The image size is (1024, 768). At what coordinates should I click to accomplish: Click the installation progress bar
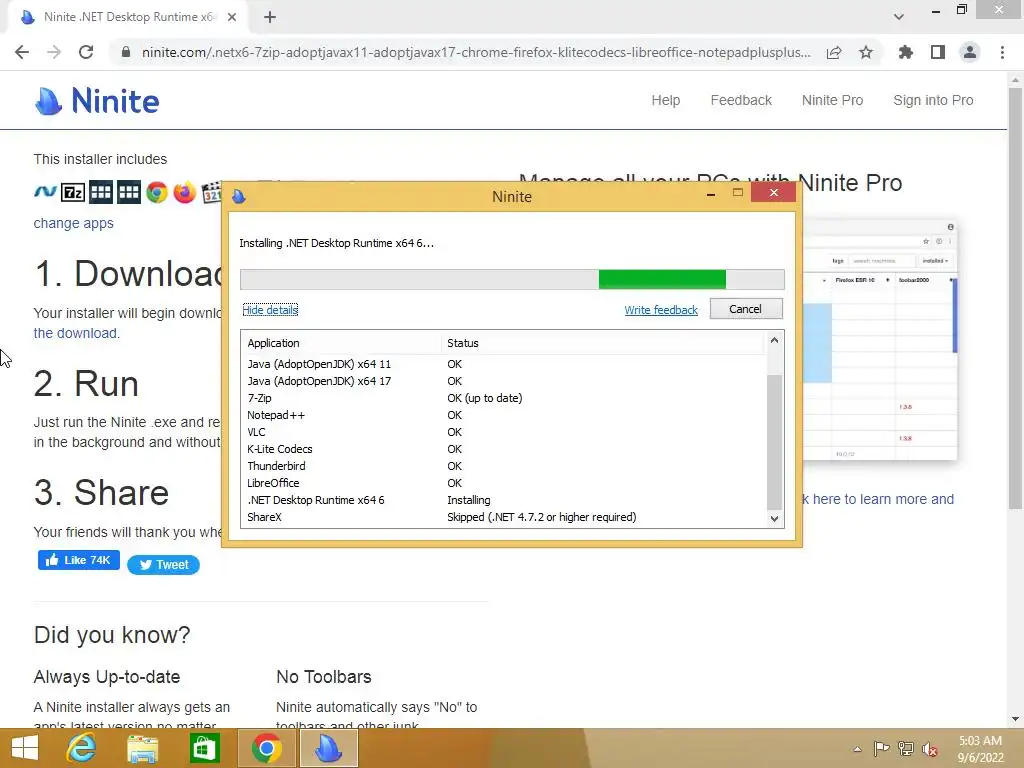coord(512,280)
